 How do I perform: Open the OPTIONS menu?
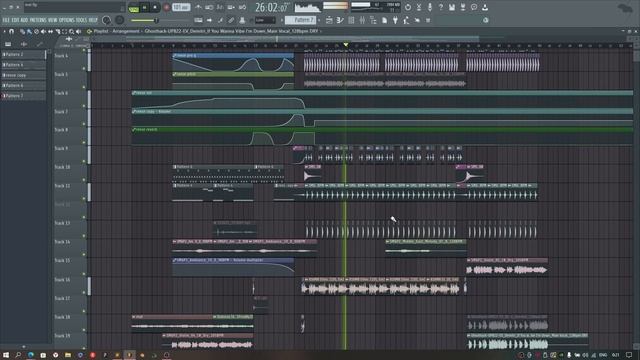(67, 20)
